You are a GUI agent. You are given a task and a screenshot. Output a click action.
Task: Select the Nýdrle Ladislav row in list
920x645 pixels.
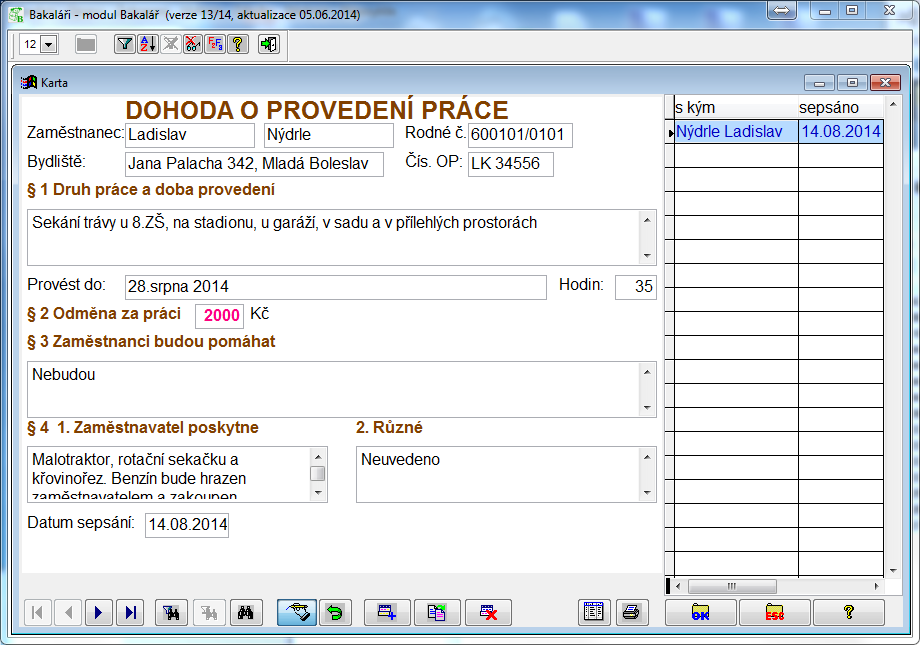point(735,131)
